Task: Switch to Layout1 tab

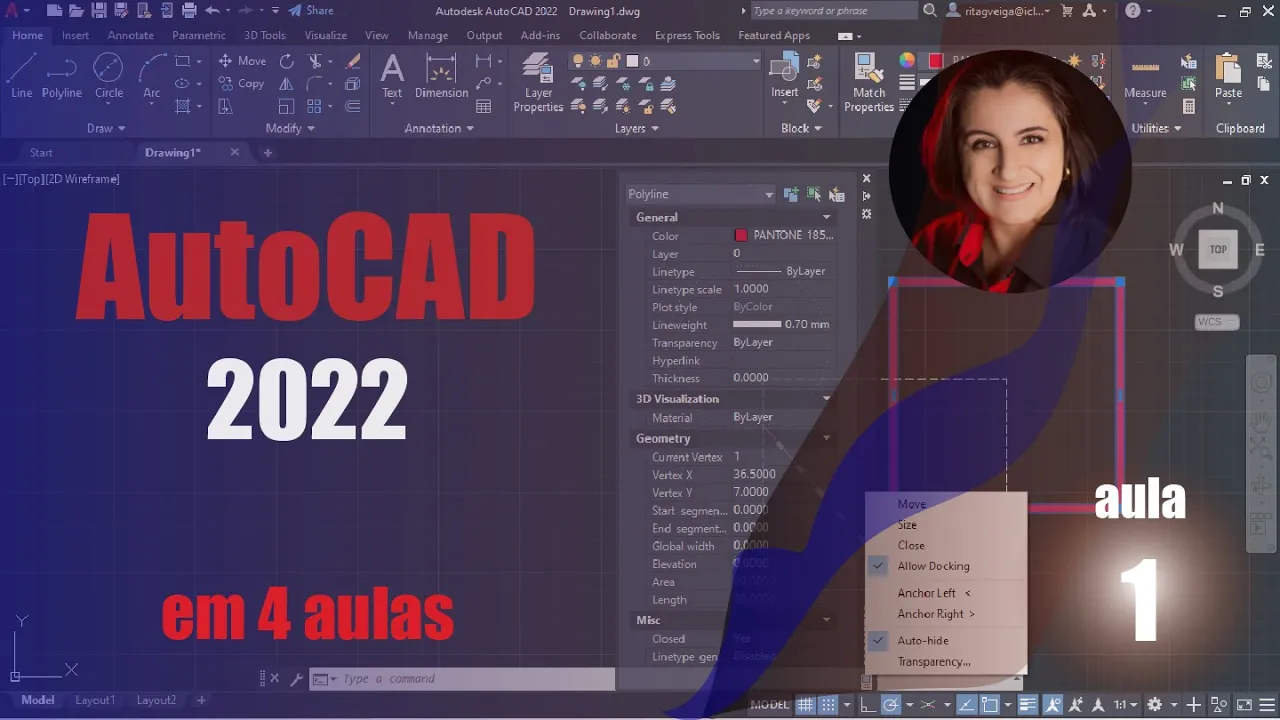Action: (x=95, y=700)
